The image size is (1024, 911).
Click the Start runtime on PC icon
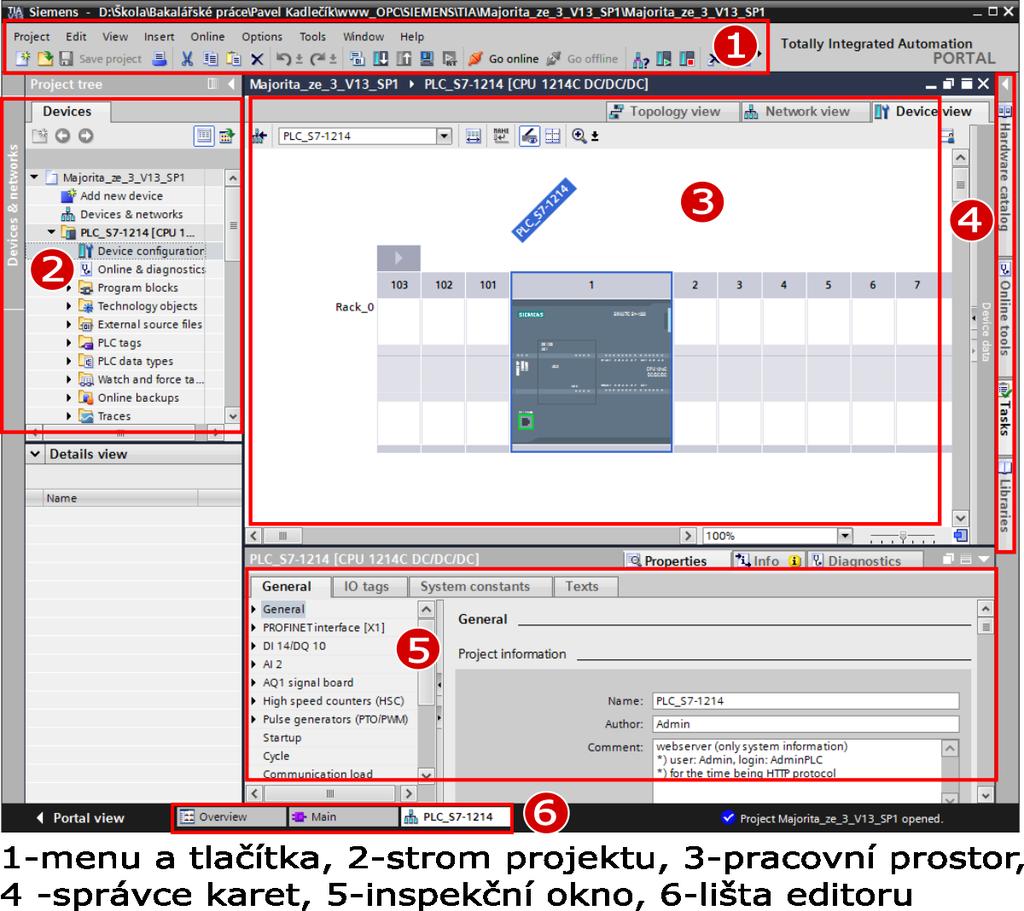[x=449, y=59]
